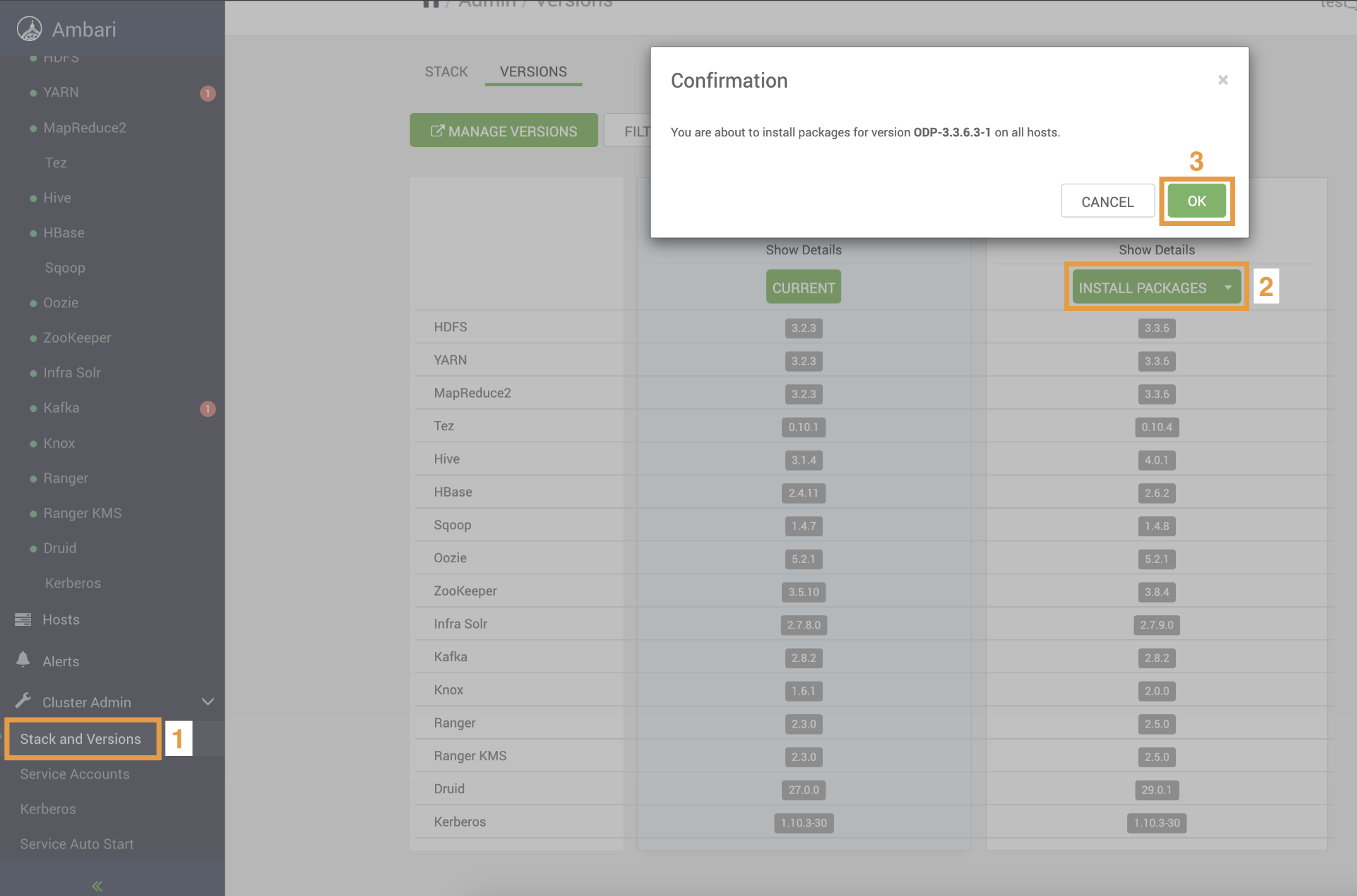Click CANCEL in the Confirmation dialog
1357x896 pixels.
point(1108,201)
